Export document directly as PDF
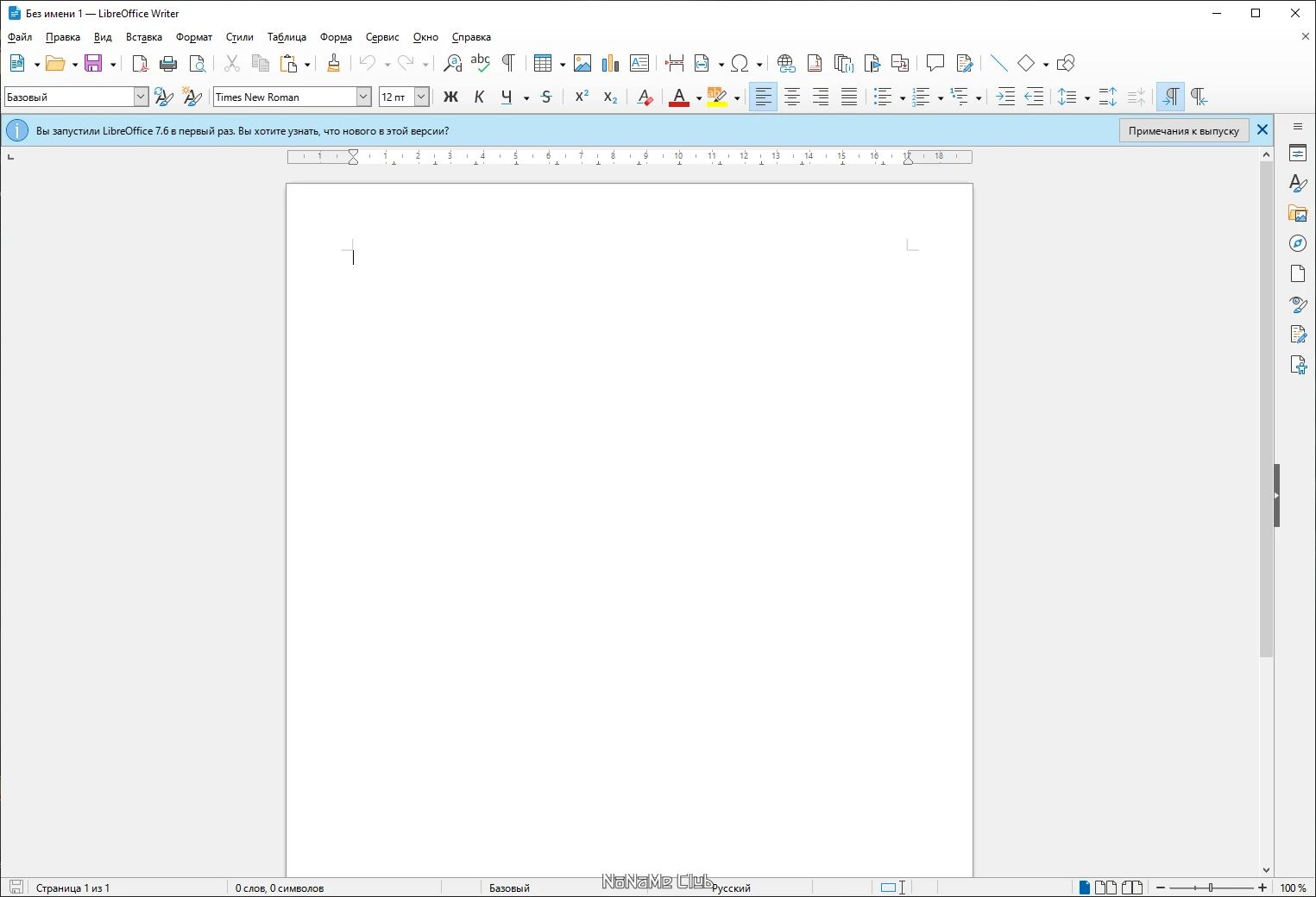The image size is (1316, 897). pyautogui.click(x=140, y=63)
